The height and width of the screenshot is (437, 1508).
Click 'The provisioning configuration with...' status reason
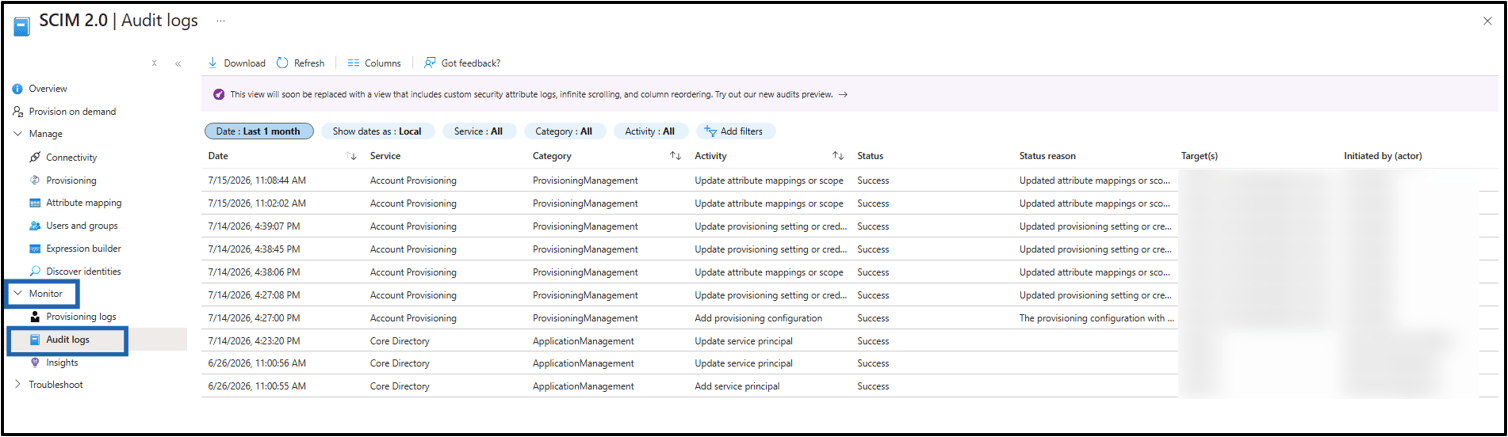[1097, 318]
